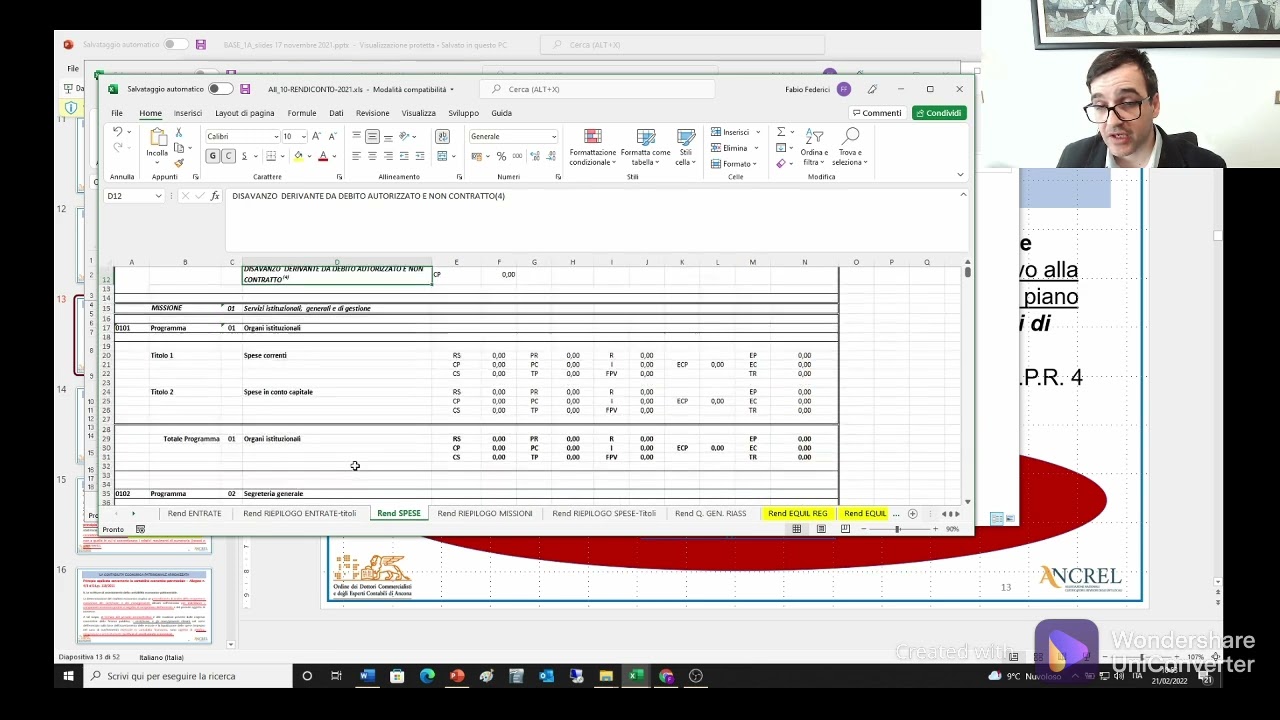
Task: Align cell text to the left
Action: (x=356, y=156)
